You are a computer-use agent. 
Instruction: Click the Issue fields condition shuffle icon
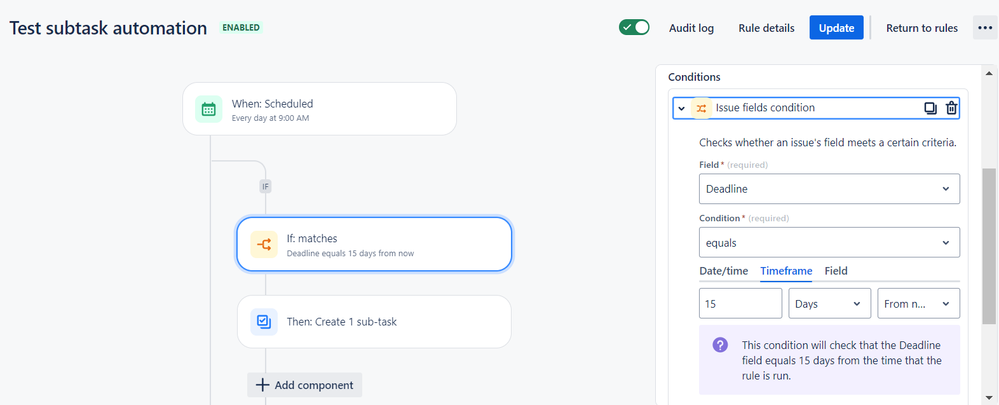(701, 108)
